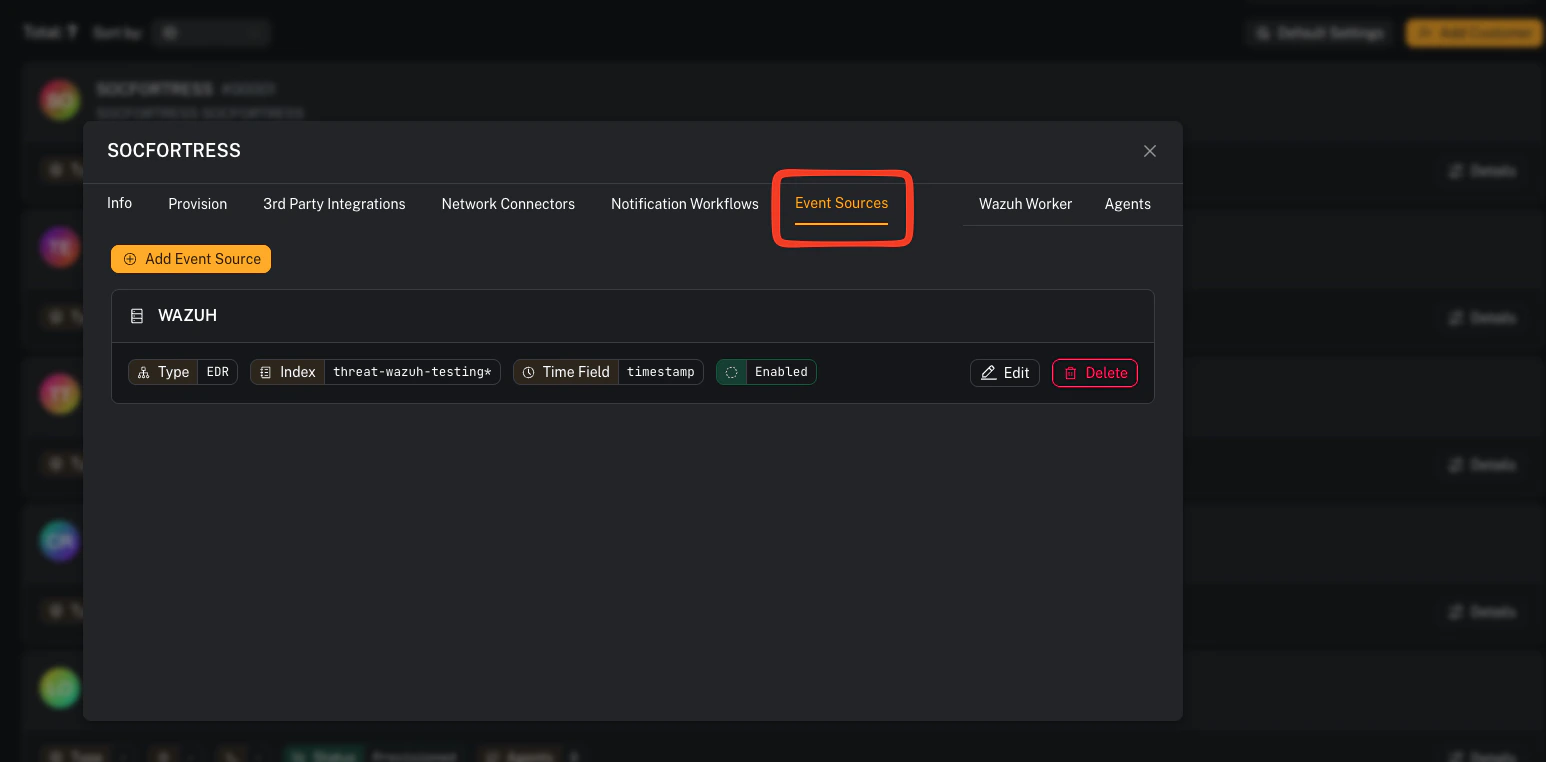Select the Type EDR badge icon
The height and width of the screenshot is (762, 1546).
coord(144,371)
